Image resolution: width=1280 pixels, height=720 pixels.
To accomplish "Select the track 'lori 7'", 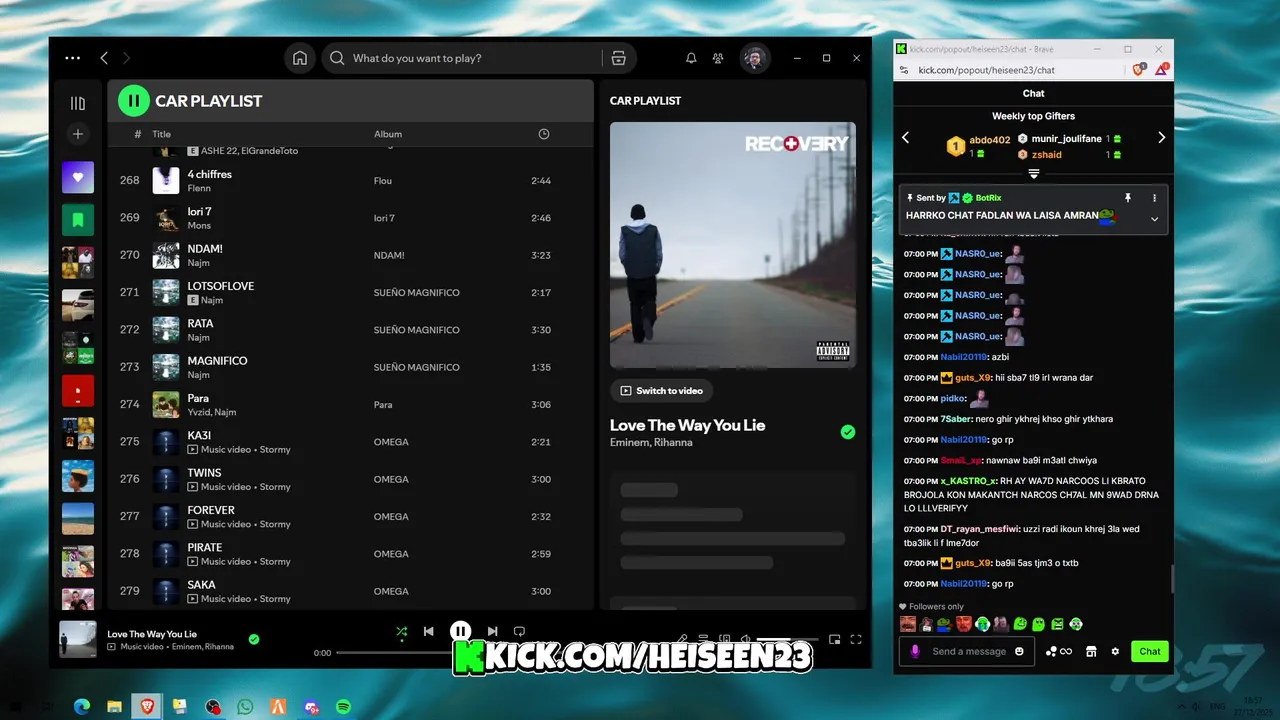I will click(199, 212).
